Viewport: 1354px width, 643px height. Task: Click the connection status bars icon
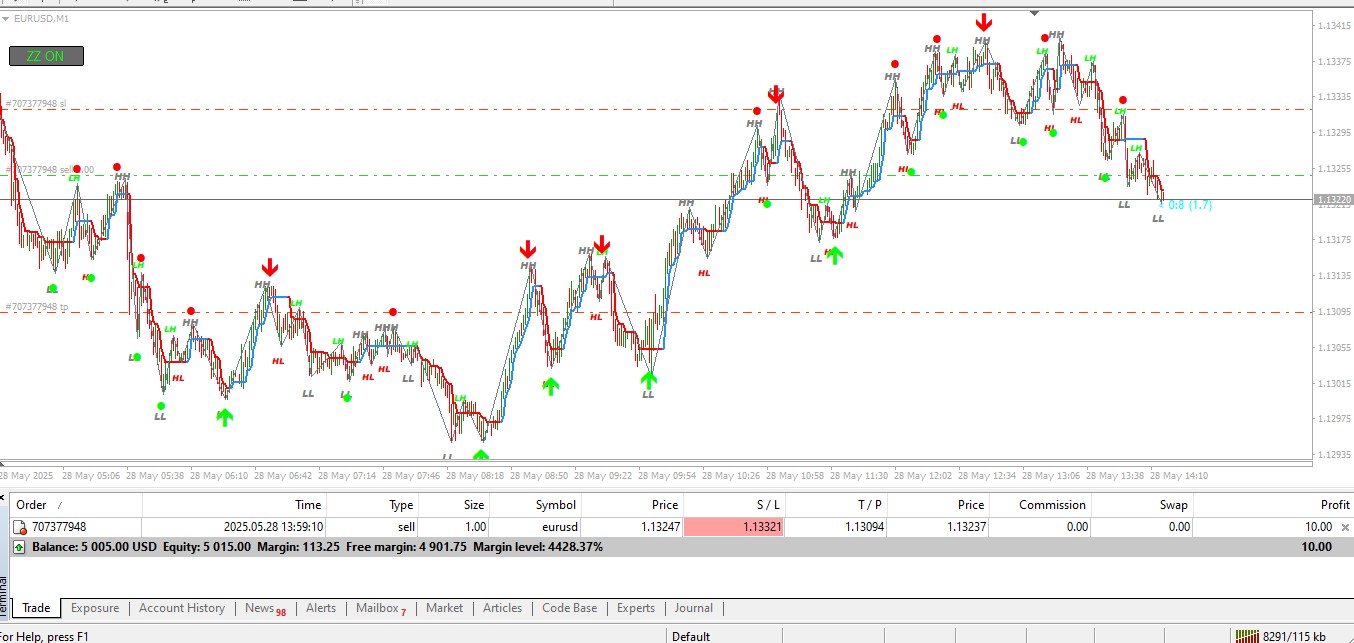pyautogui.click(x=1247, y=636)
